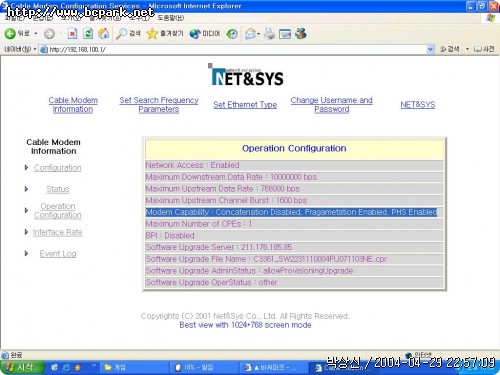Screen dimensions: 500x375
Task: Expand the quick launch overflow chevron
Action: (x=94, y=366)
